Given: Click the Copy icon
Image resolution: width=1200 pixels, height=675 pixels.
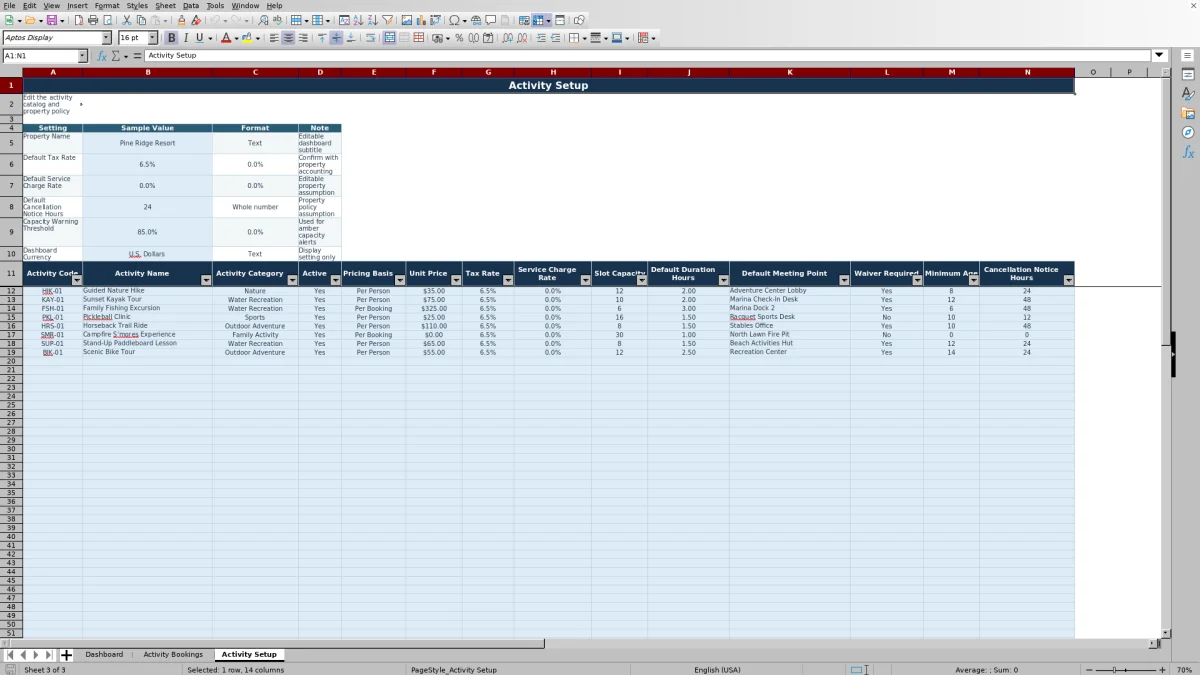Looking at the screenshot, I should [141, 20].
